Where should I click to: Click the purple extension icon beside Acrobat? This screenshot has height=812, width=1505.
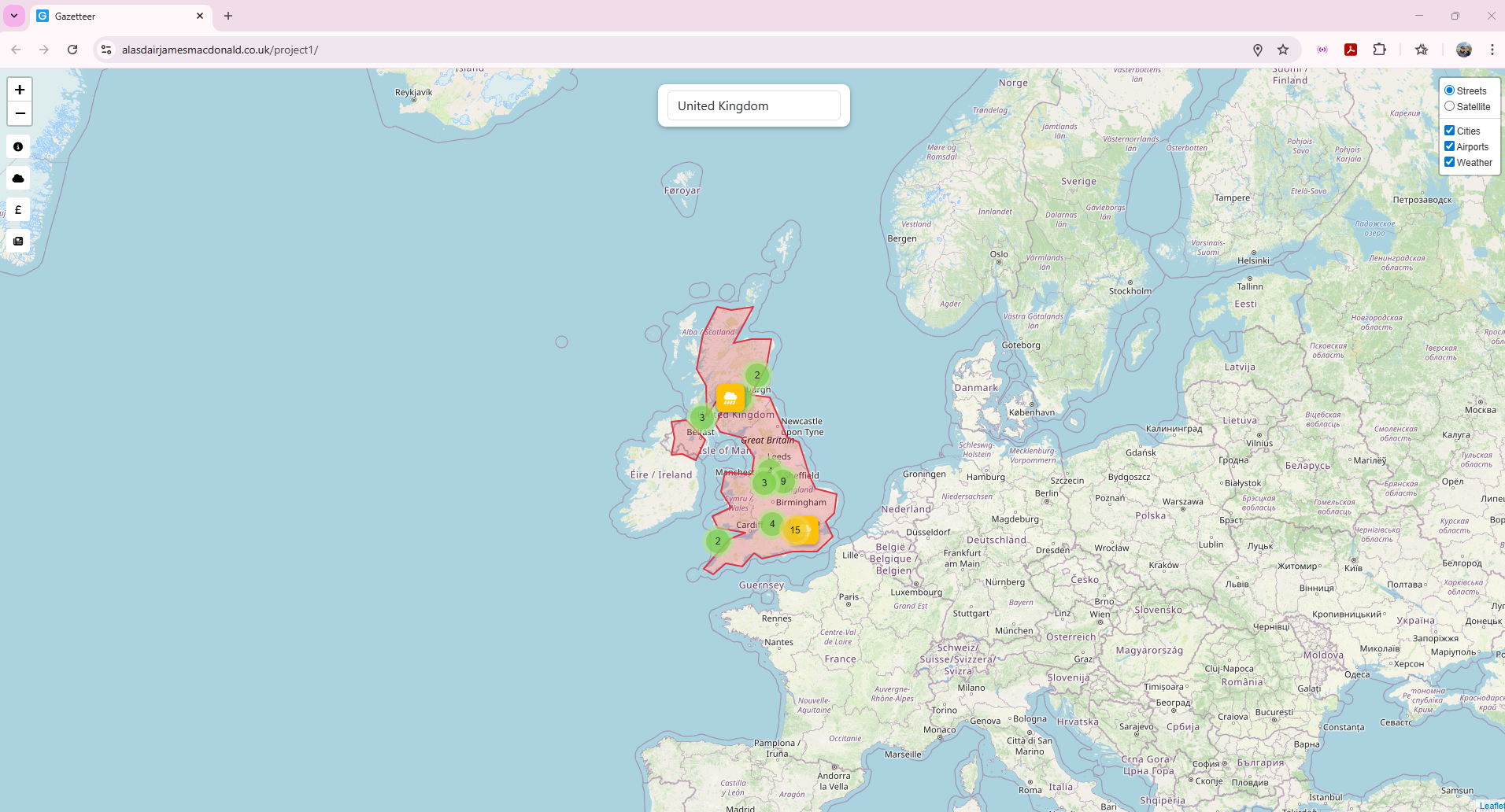pos(1322,50)
